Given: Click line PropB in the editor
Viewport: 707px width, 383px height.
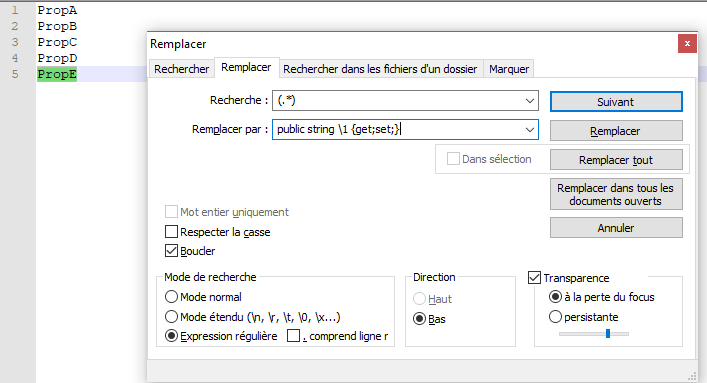Looking at the screenshot, I should (57, 26).
